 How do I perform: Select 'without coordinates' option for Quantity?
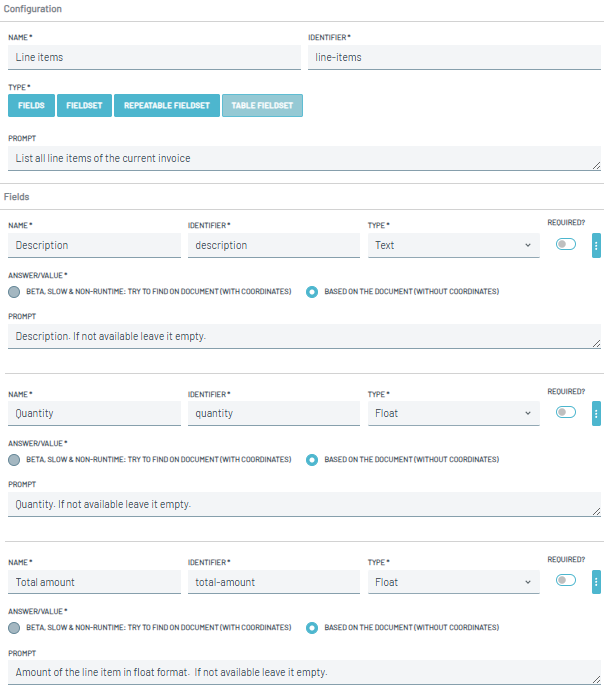tap(313, 460)
